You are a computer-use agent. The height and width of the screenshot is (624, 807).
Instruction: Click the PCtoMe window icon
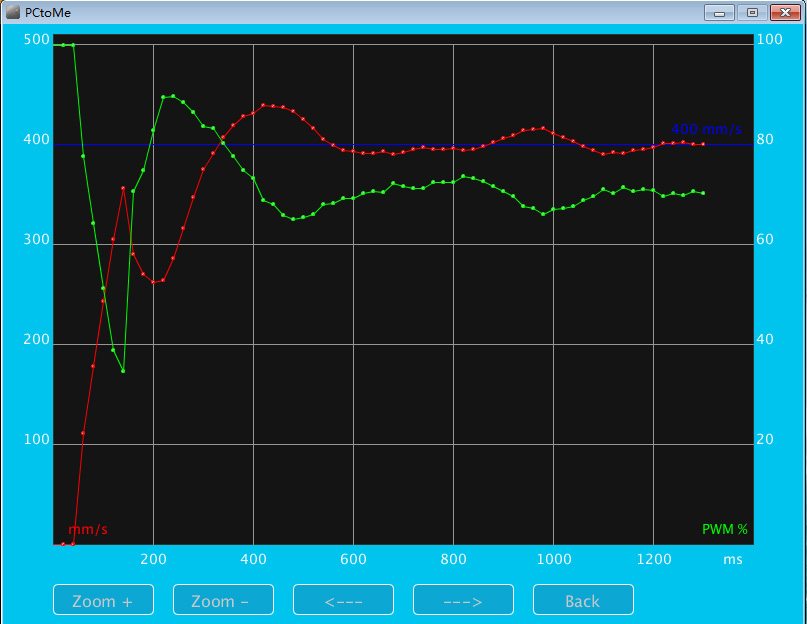12,12
